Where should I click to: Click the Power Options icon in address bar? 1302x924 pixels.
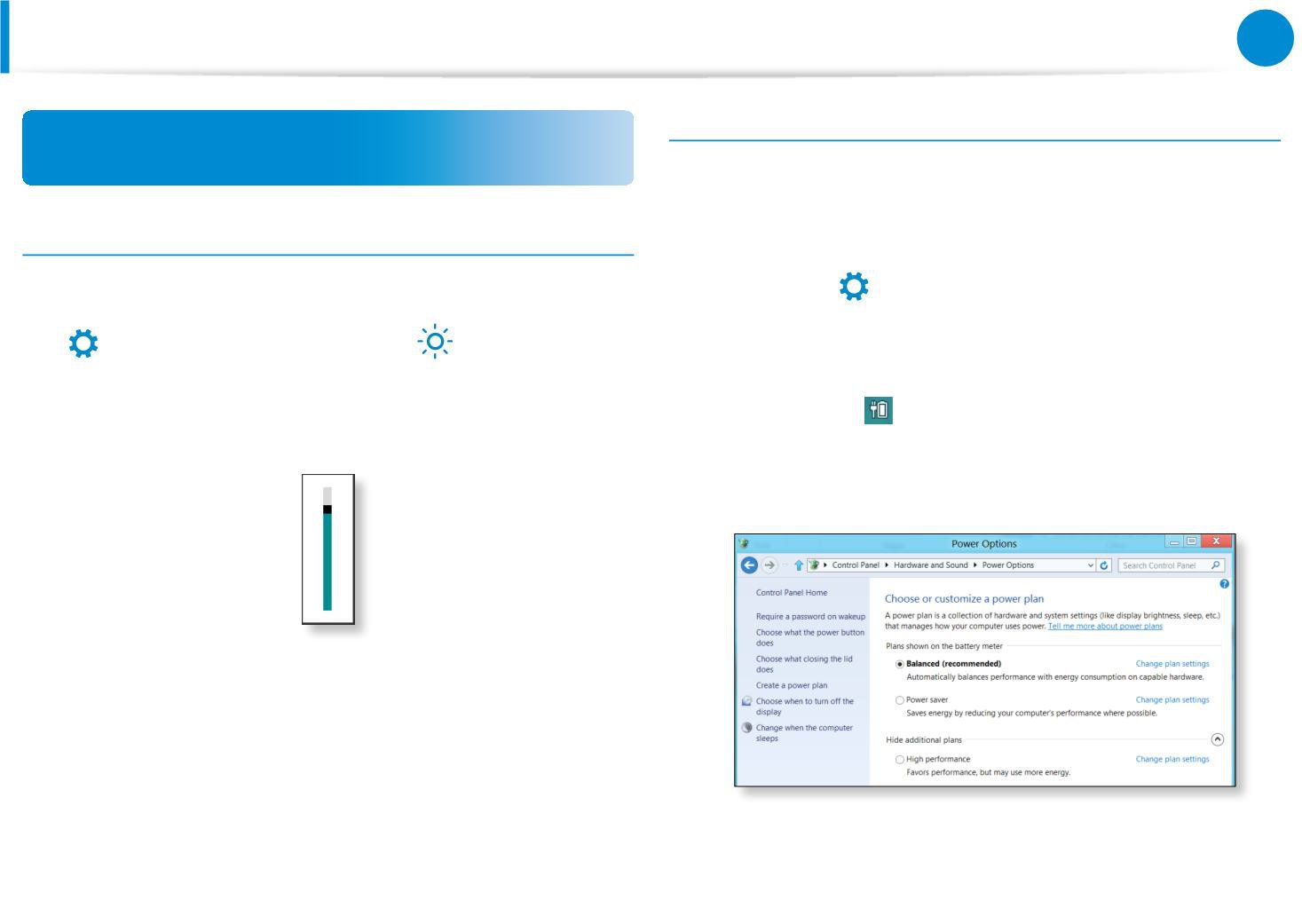814,565
